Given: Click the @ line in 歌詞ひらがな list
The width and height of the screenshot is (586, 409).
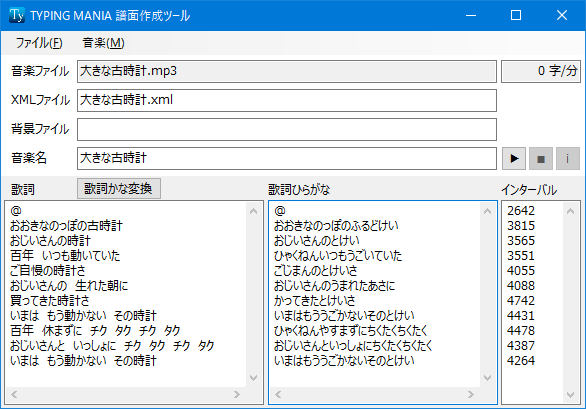Looking at the screenshot, I should click(x=280, y=211).
